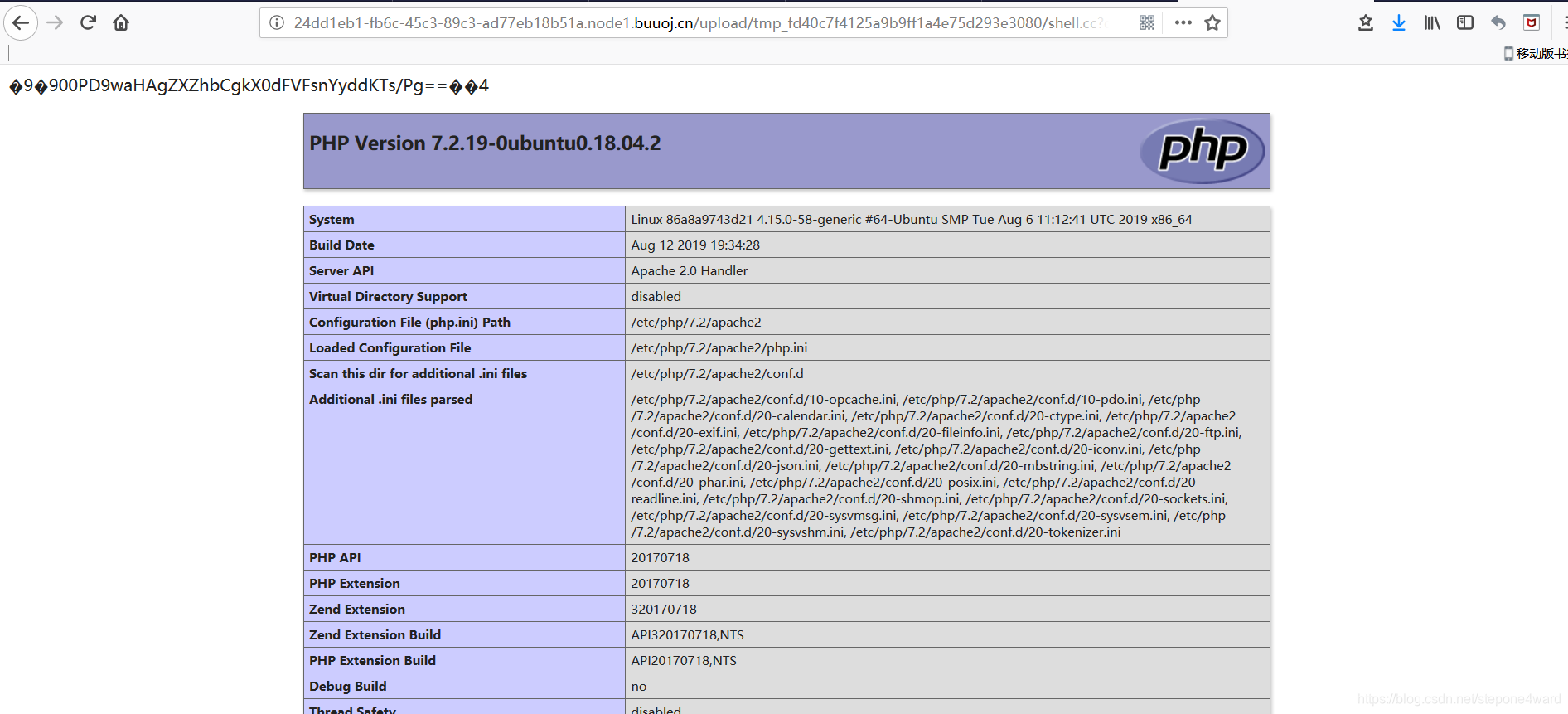Click the Additional .ini files parsed label
1568x714 pixels.
point(390,400)
